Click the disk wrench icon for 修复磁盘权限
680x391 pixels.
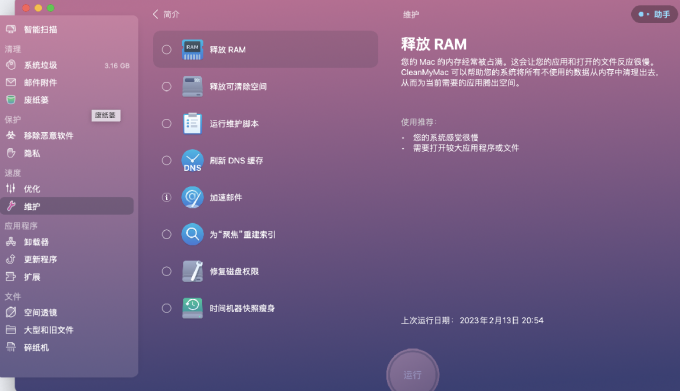click(192, 271)
